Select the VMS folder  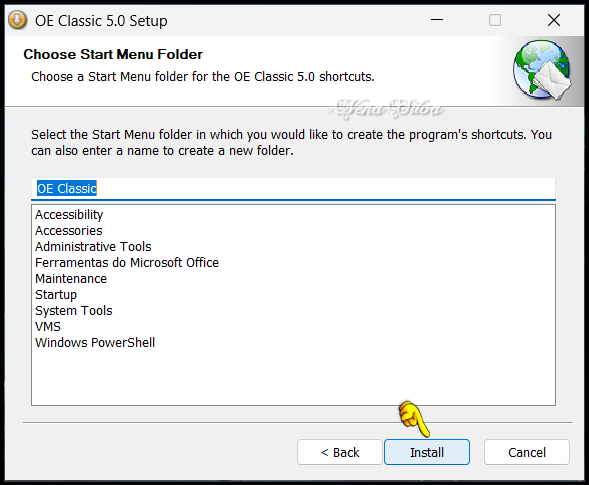point(48,326)
